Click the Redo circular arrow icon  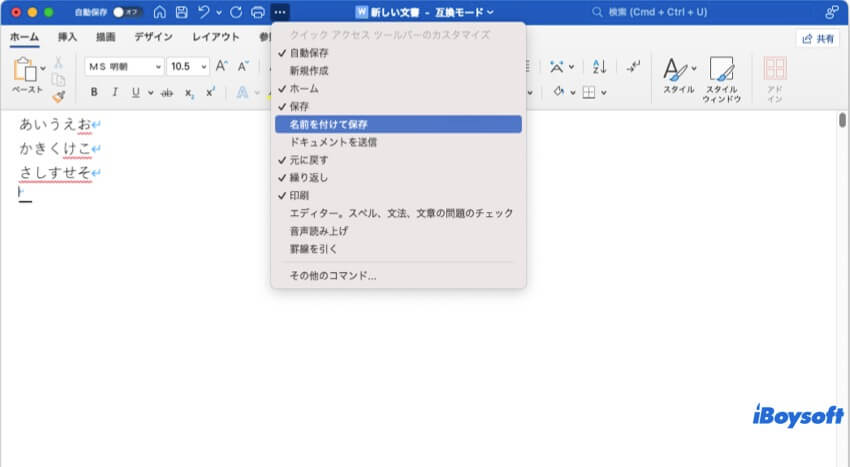coord(236,12)
